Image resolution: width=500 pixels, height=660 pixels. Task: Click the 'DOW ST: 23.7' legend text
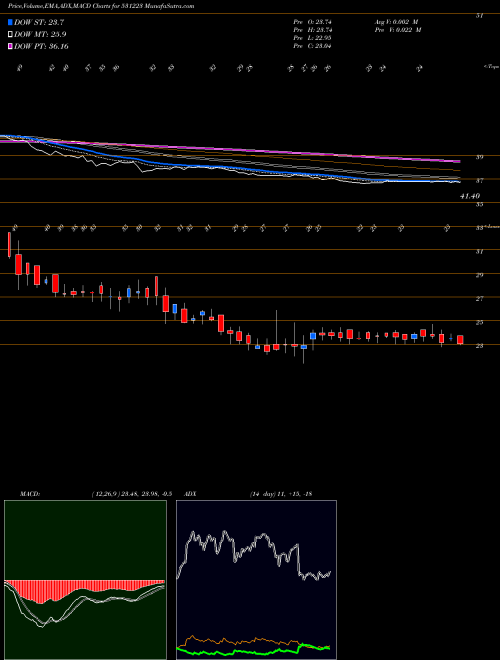39,23
